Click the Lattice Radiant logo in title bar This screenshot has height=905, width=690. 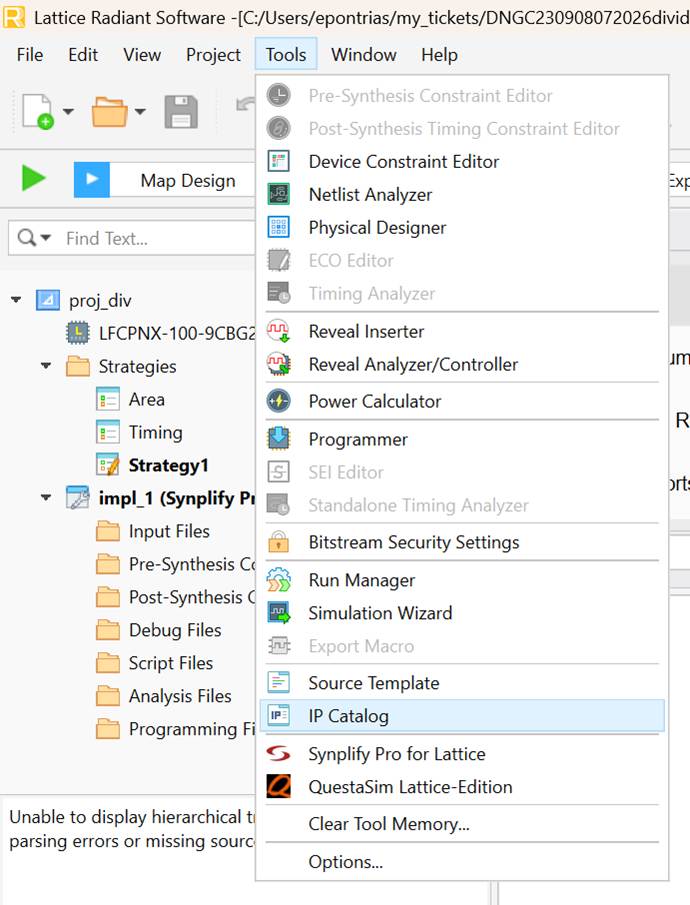pyautogui.click(x=14, y=17)
